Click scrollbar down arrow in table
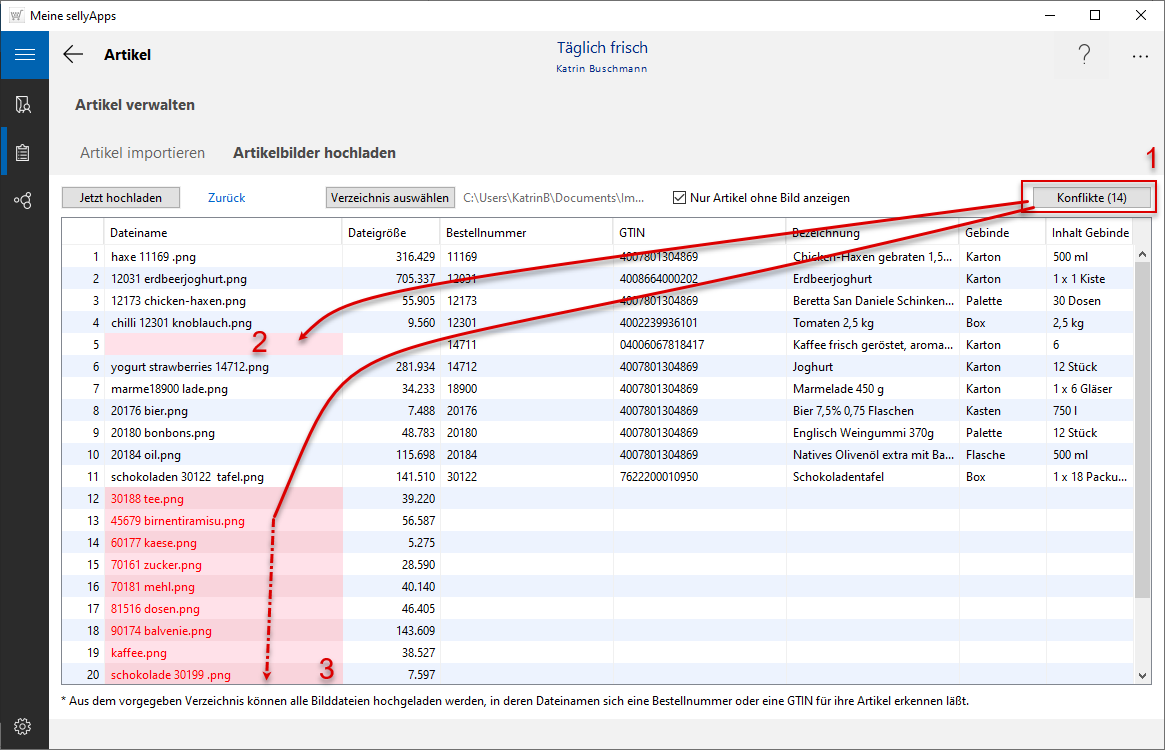 coord(1144,676)
